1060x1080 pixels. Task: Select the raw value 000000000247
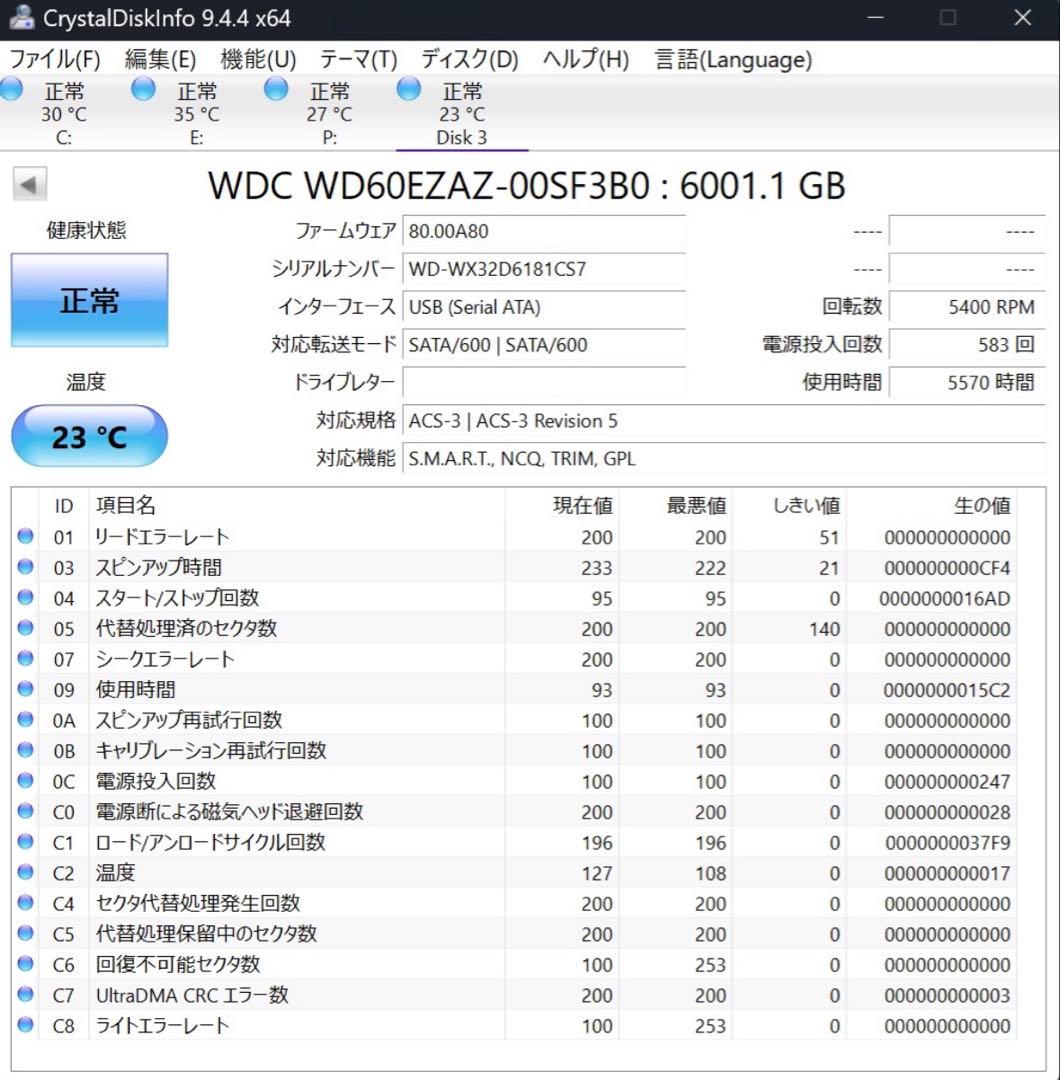point(947,782)
